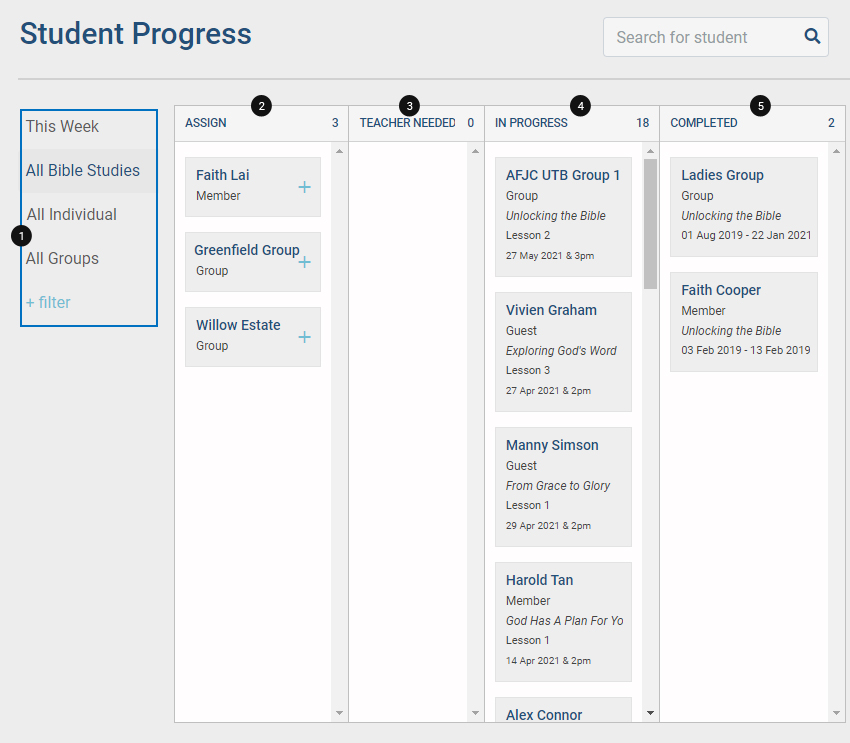The image size is (850, 743).
Task: Click the In Progress column scroll down arrow
Action: click(651, 713)
